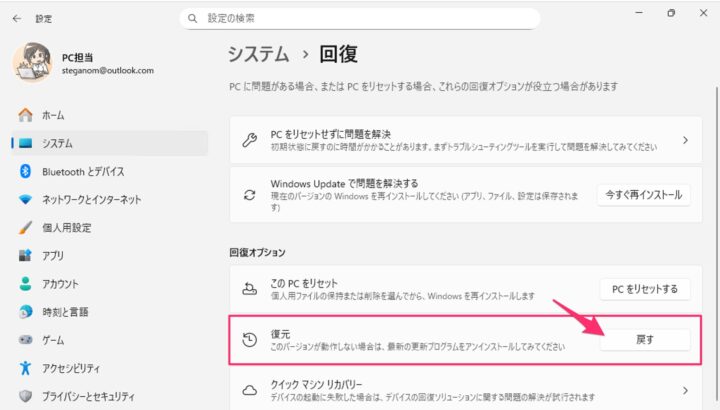Select アクセシビリティ in sidebar
Screen dimensions: 720x410
pyautogui.click(x=72, y=367)
